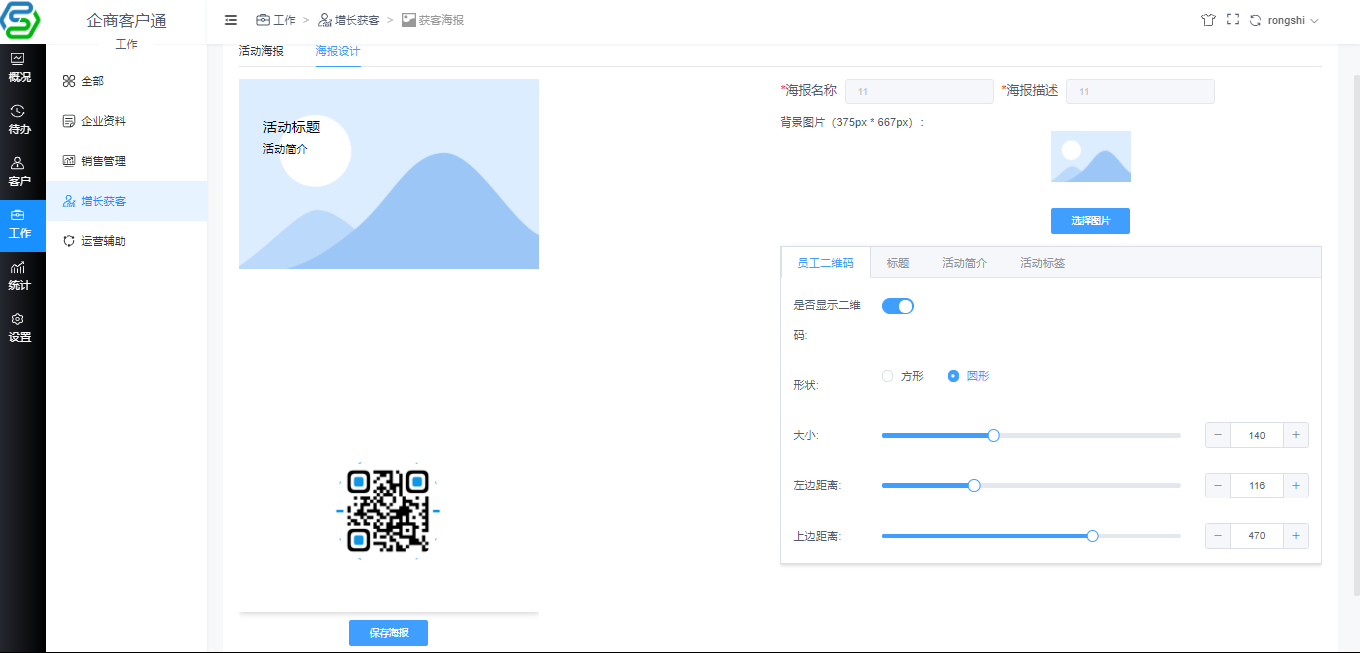Click the 左边距离 slider handle
Viewport: 1360px width, 653px height.
(x=974, y=485)
